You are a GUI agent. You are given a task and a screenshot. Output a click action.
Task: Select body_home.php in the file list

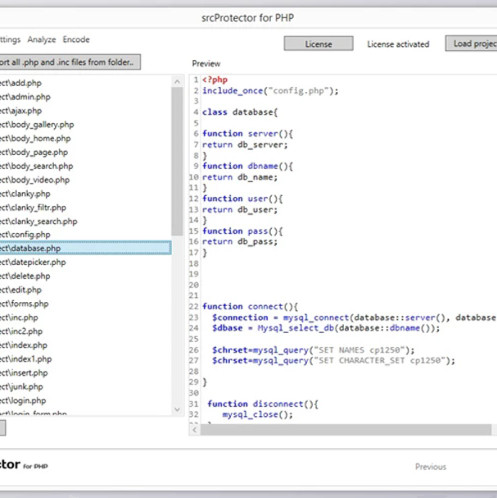pos(86,138)
